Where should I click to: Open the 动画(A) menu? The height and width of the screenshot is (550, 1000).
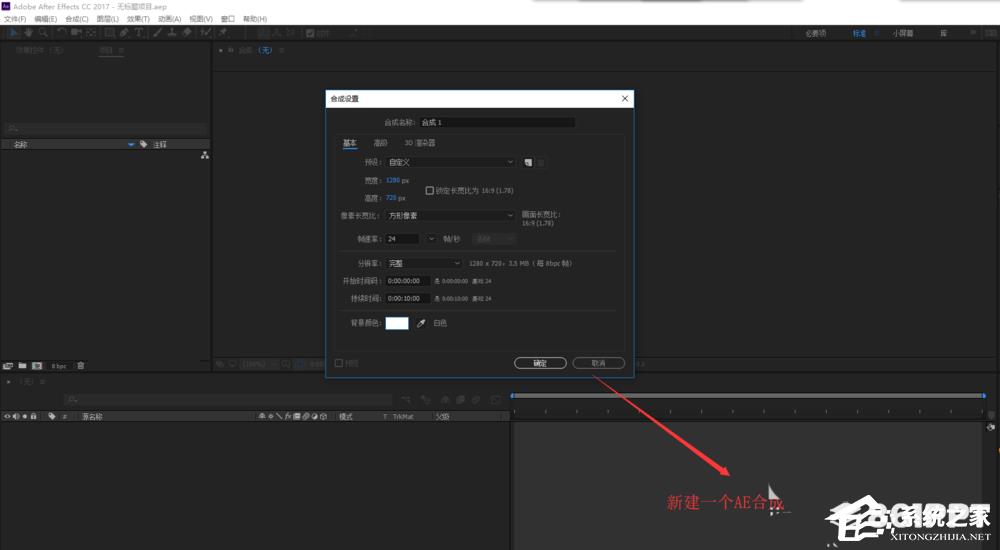(x=169, y=19)
